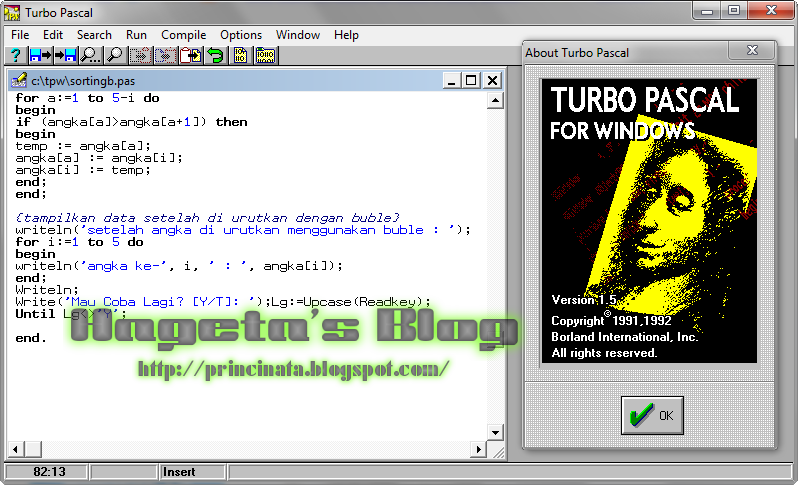Open the Run menu
Image resolution: width=798 pixels, height=485 pixels.
(x=136, y=35)
